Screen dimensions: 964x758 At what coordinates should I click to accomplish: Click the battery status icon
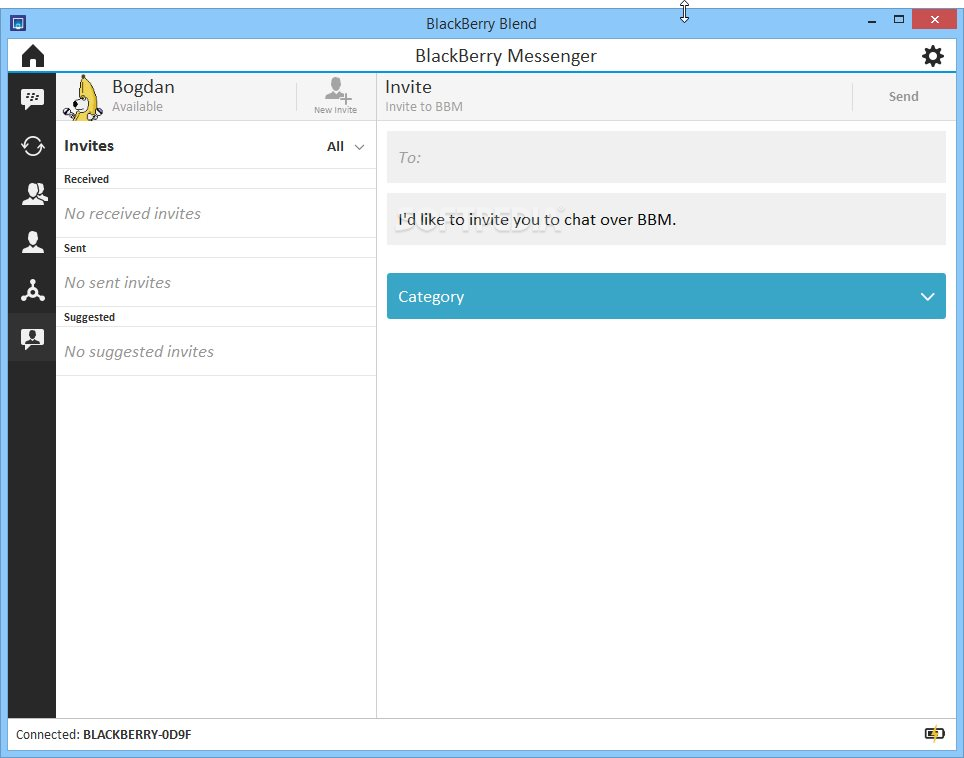click(934, 733)
